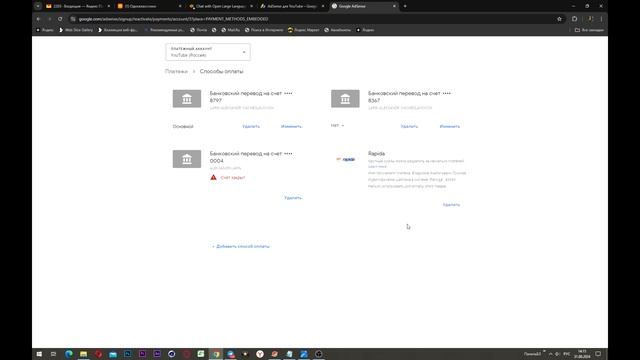Open File Explorer from taskbar

pyautogui.click(x=83, y=354)
